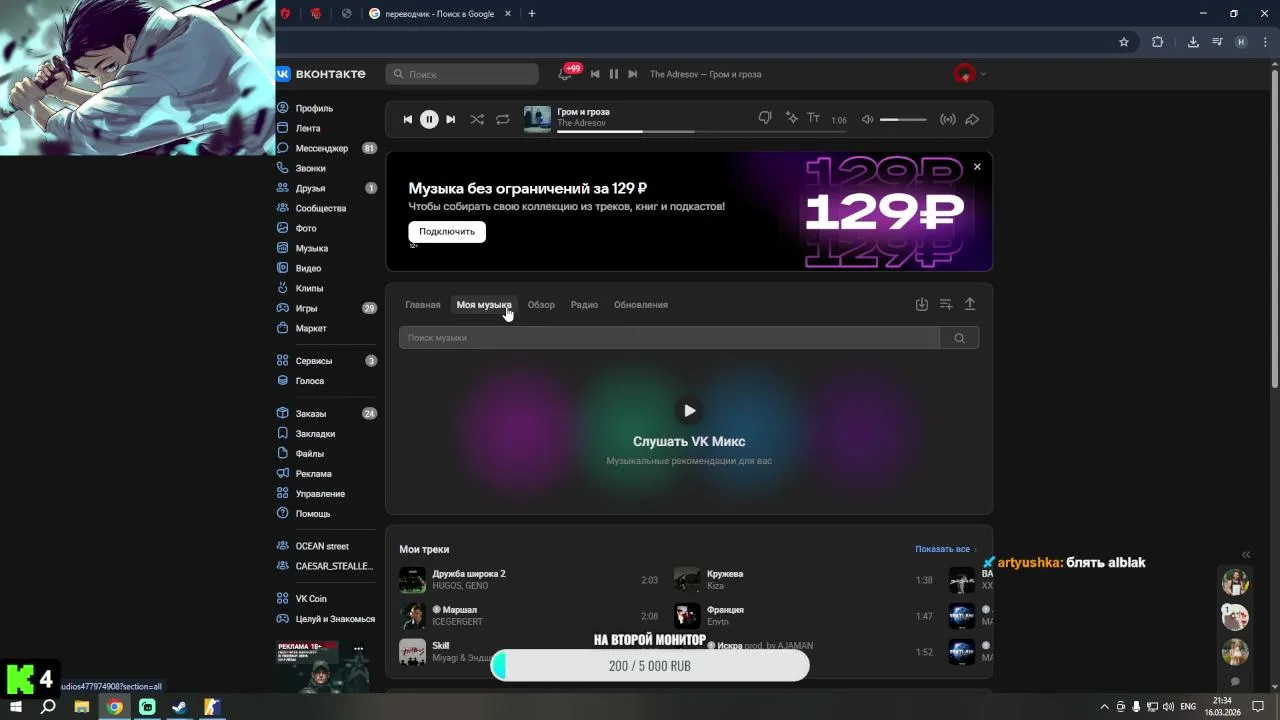The image size is (1280, 720).
Task: Open Chrome extensions puzzle icon
Action: [1158, 42]
